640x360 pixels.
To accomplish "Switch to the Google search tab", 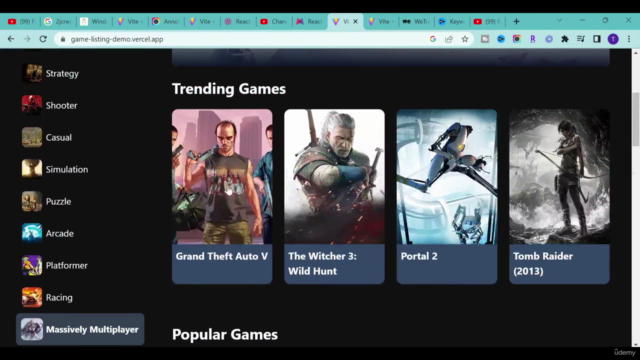I will 58,22.
